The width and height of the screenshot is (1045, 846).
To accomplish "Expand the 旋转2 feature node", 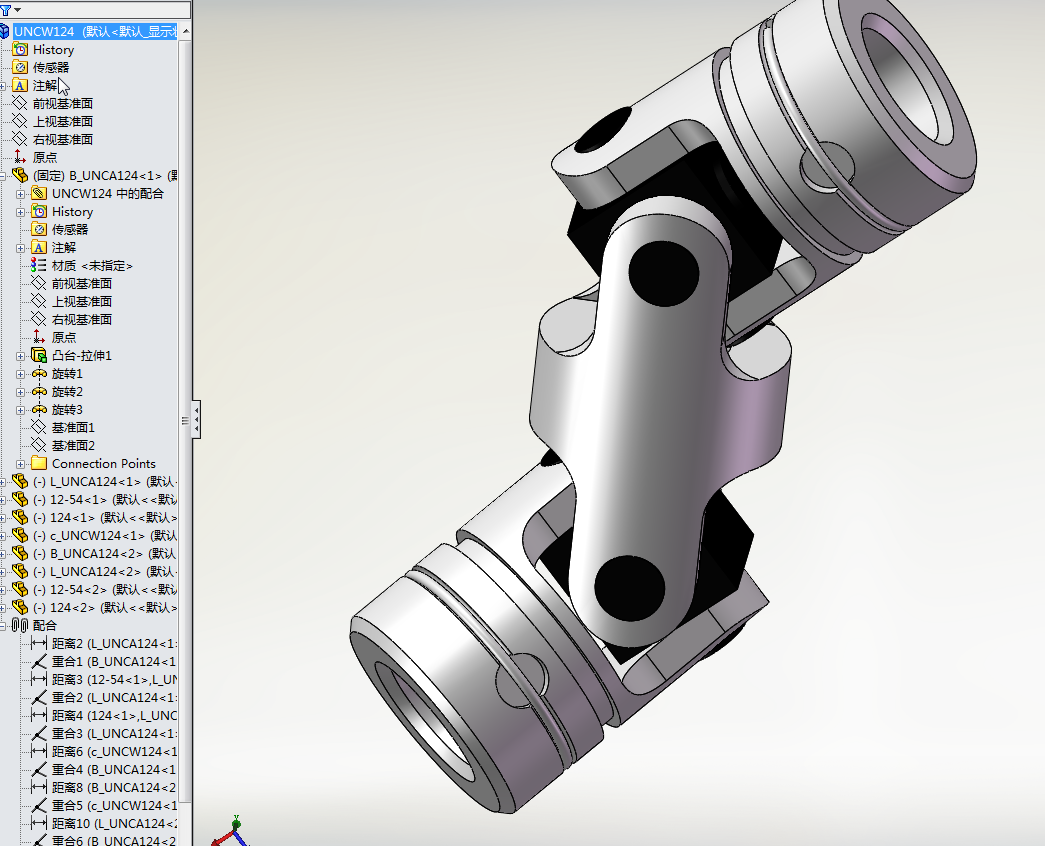I will (21, 392).
